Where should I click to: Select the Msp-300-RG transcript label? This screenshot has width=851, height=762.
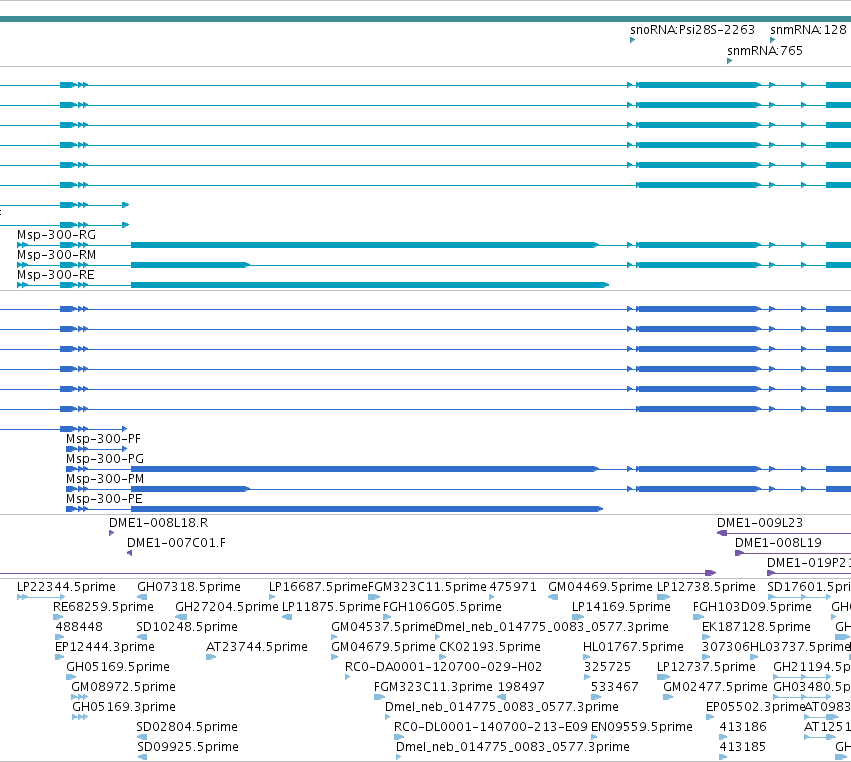56,235
